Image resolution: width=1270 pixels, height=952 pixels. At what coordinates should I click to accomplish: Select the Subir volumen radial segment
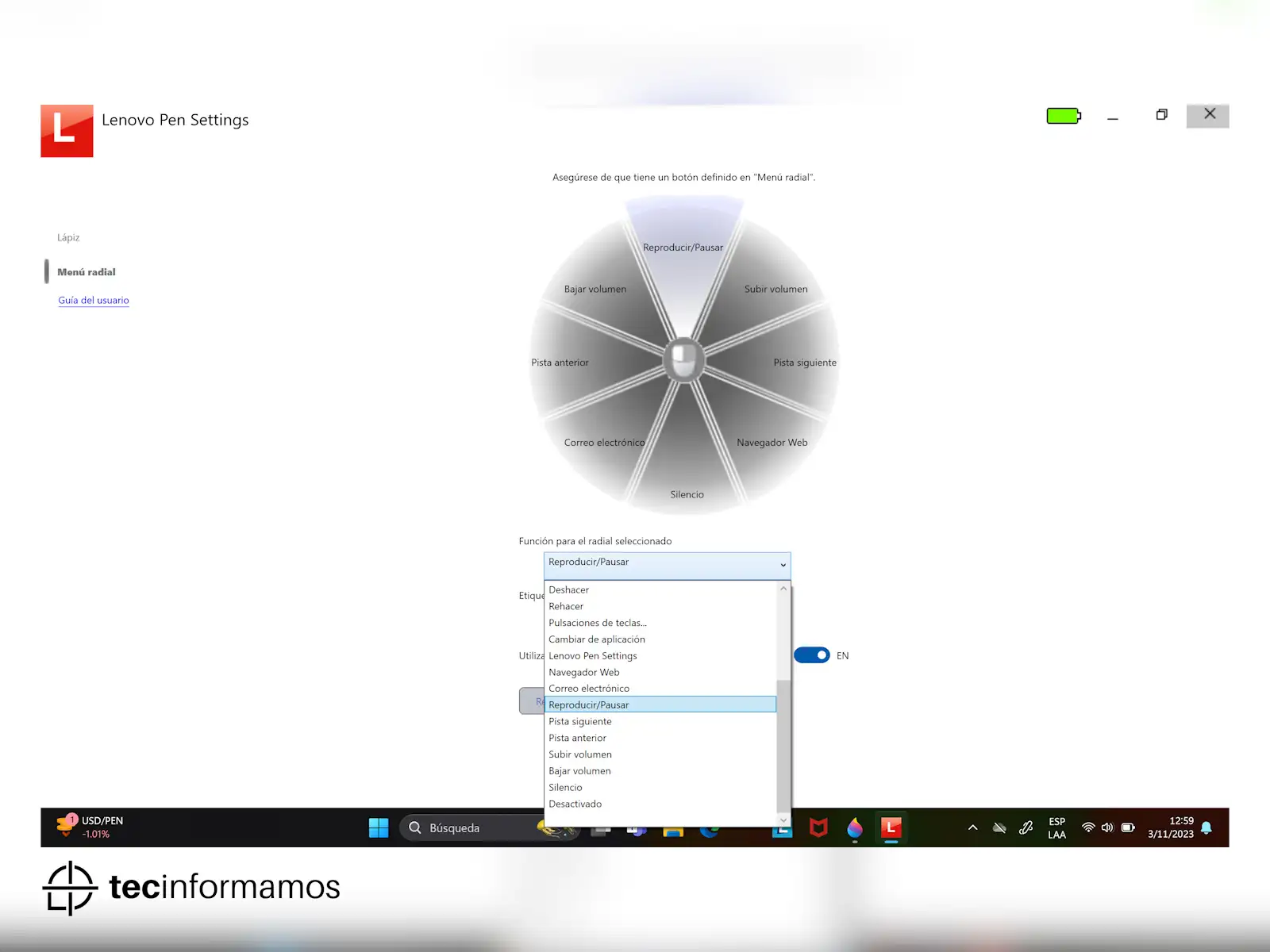pyautogui.click(x=775, y=290)
